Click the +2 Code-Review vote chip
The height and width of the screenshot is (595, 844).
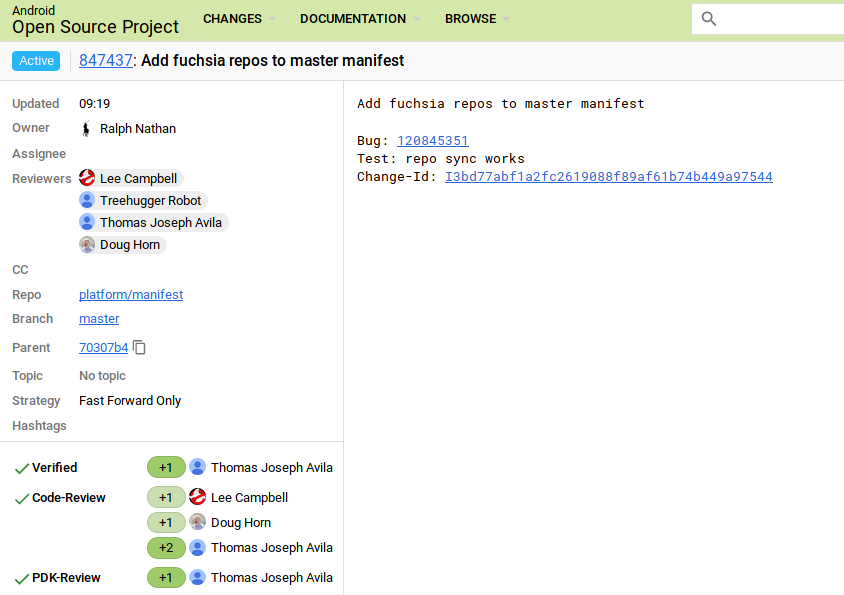166,548
